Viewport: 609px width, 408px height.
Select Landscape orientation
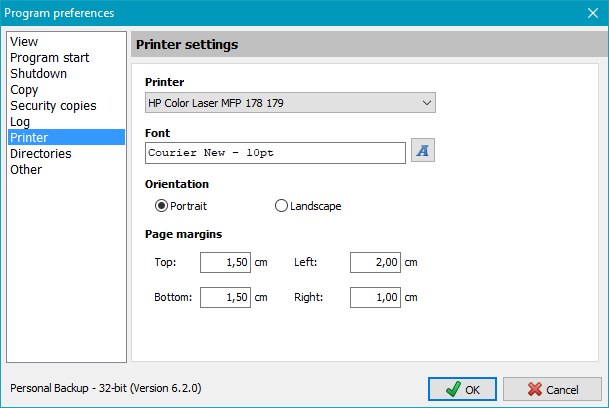[x=281, y=206]
